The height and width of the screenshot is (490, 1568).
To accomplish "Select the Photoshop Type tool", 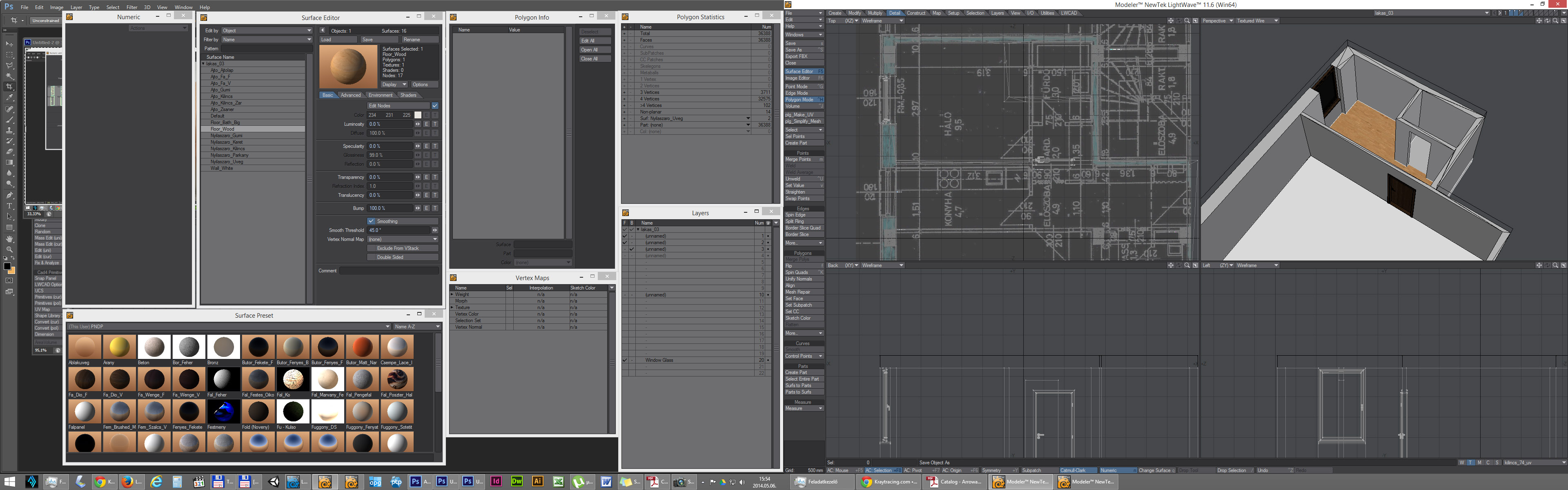I will tap(9, 206).
